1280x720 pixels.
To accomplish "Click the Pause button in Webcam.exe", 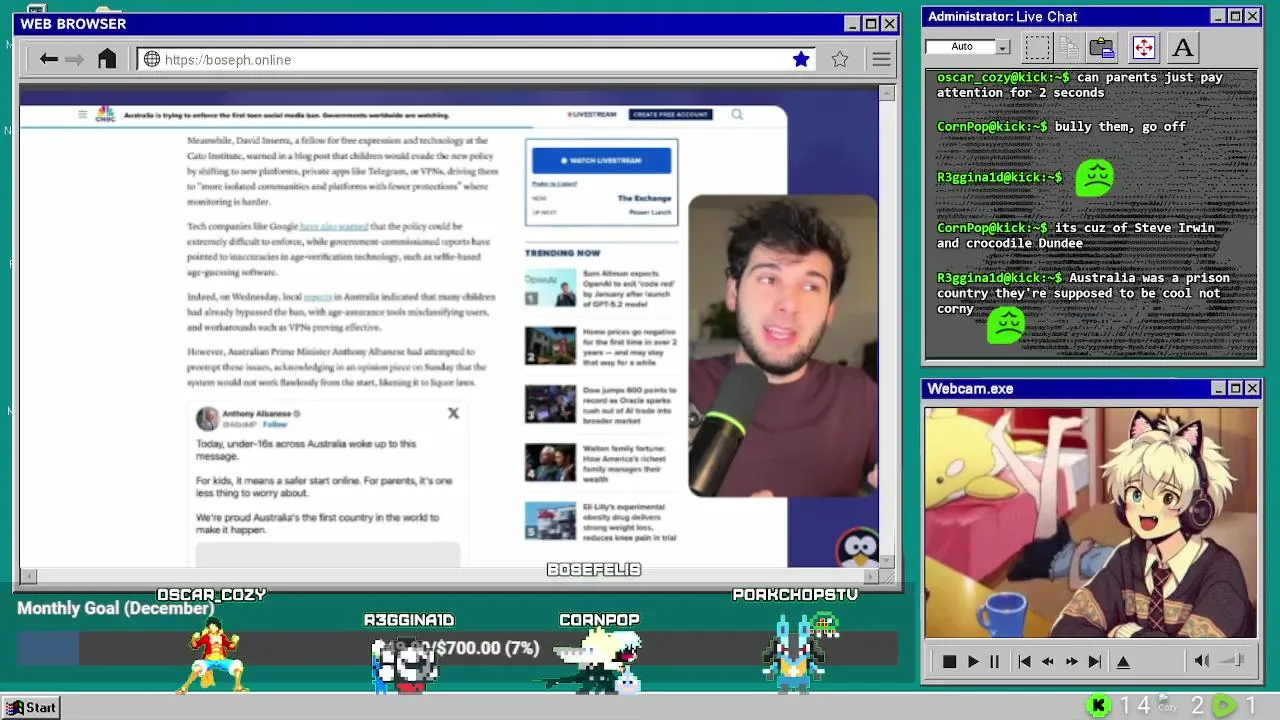I will (x=994, y=661).
